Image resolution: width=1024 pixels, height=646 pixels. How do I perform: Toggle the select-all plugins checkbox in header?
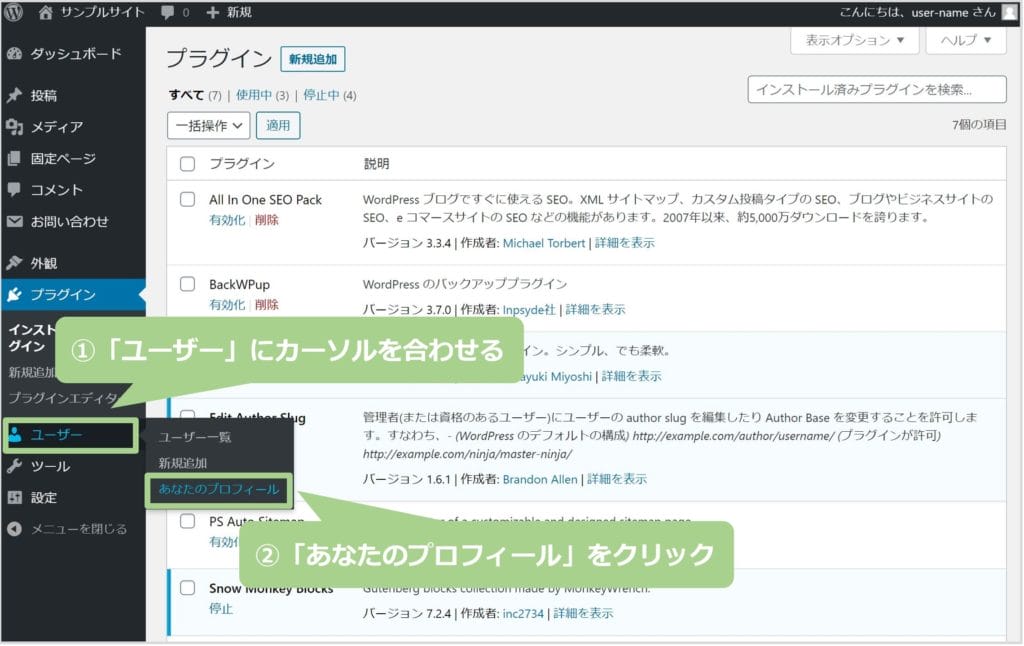(187, 164)
